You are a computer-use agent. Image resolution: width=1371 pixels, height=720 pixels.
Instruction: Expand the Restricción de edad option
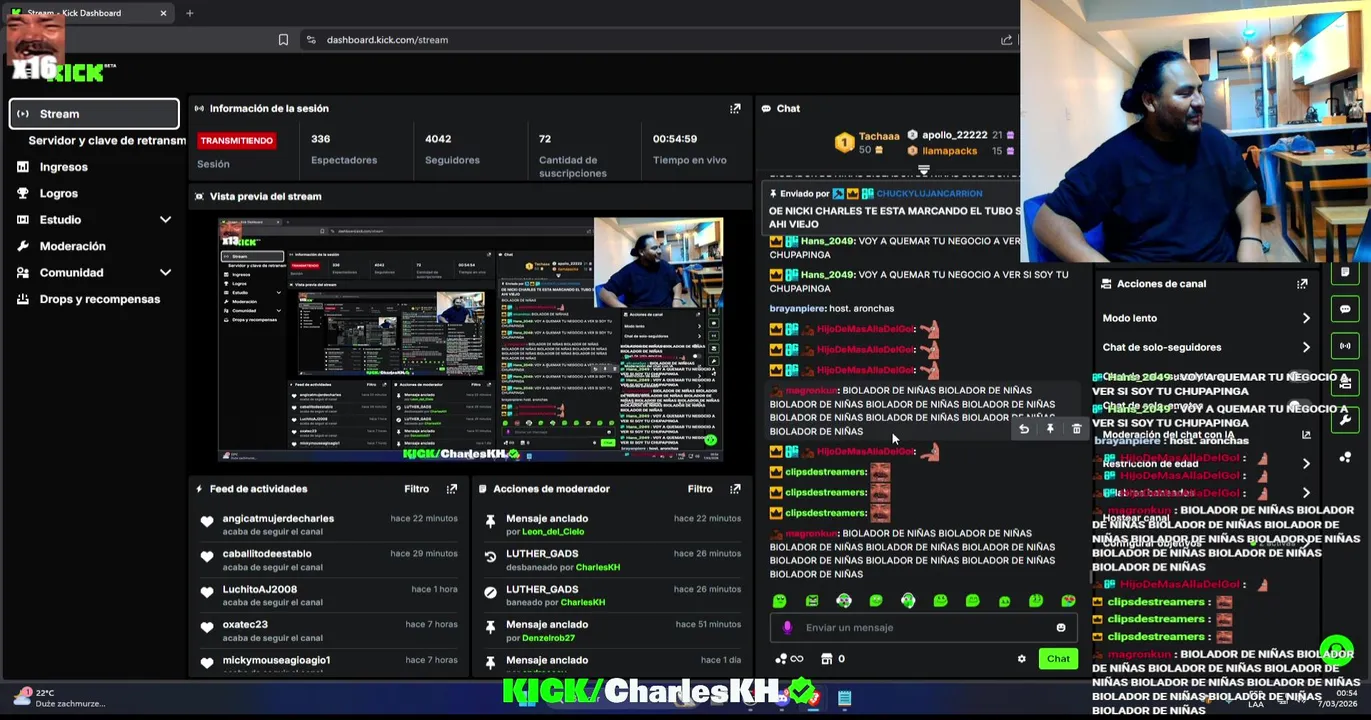1306,464
